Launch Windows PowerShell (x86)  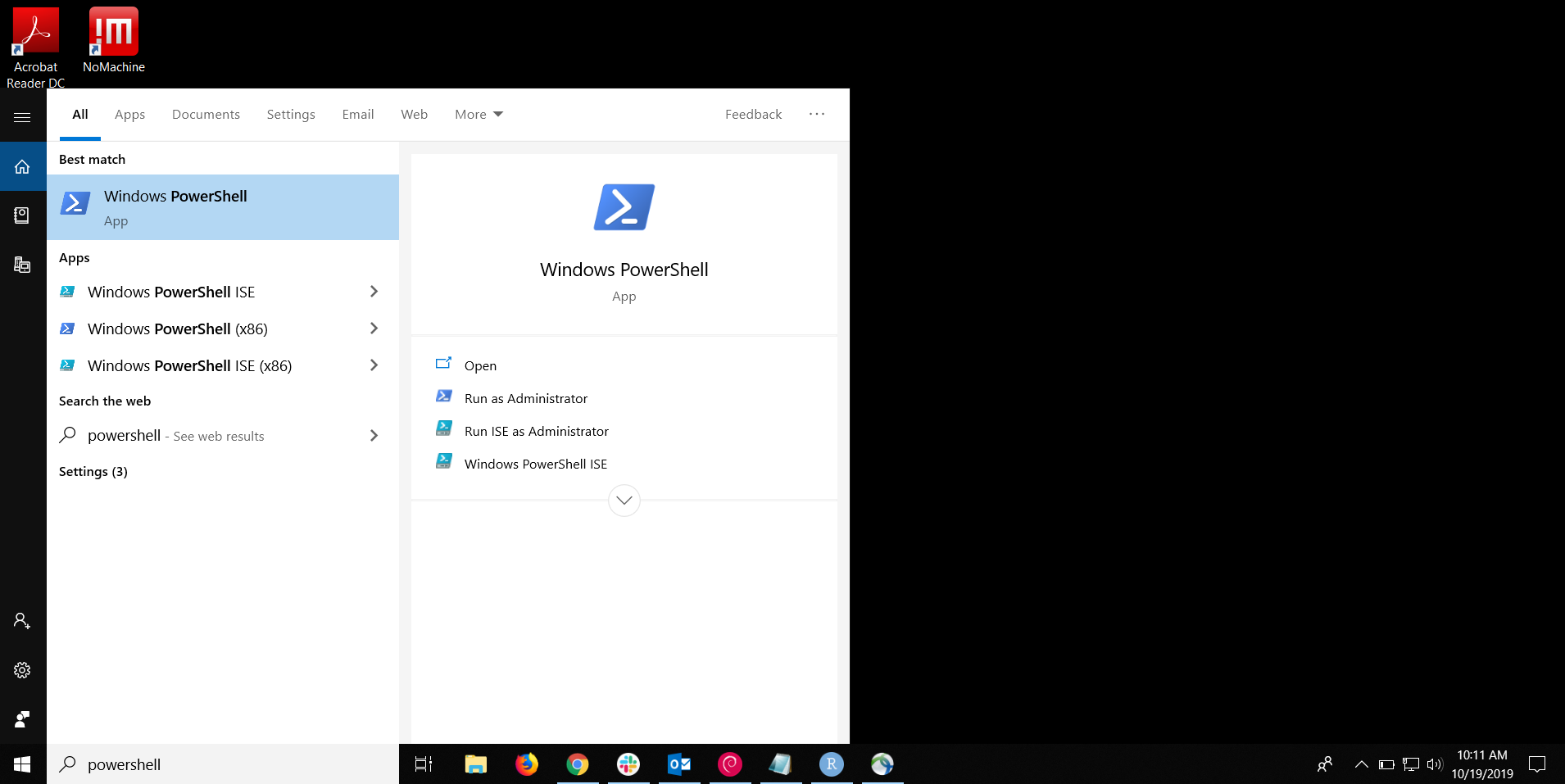click(176, 329)
